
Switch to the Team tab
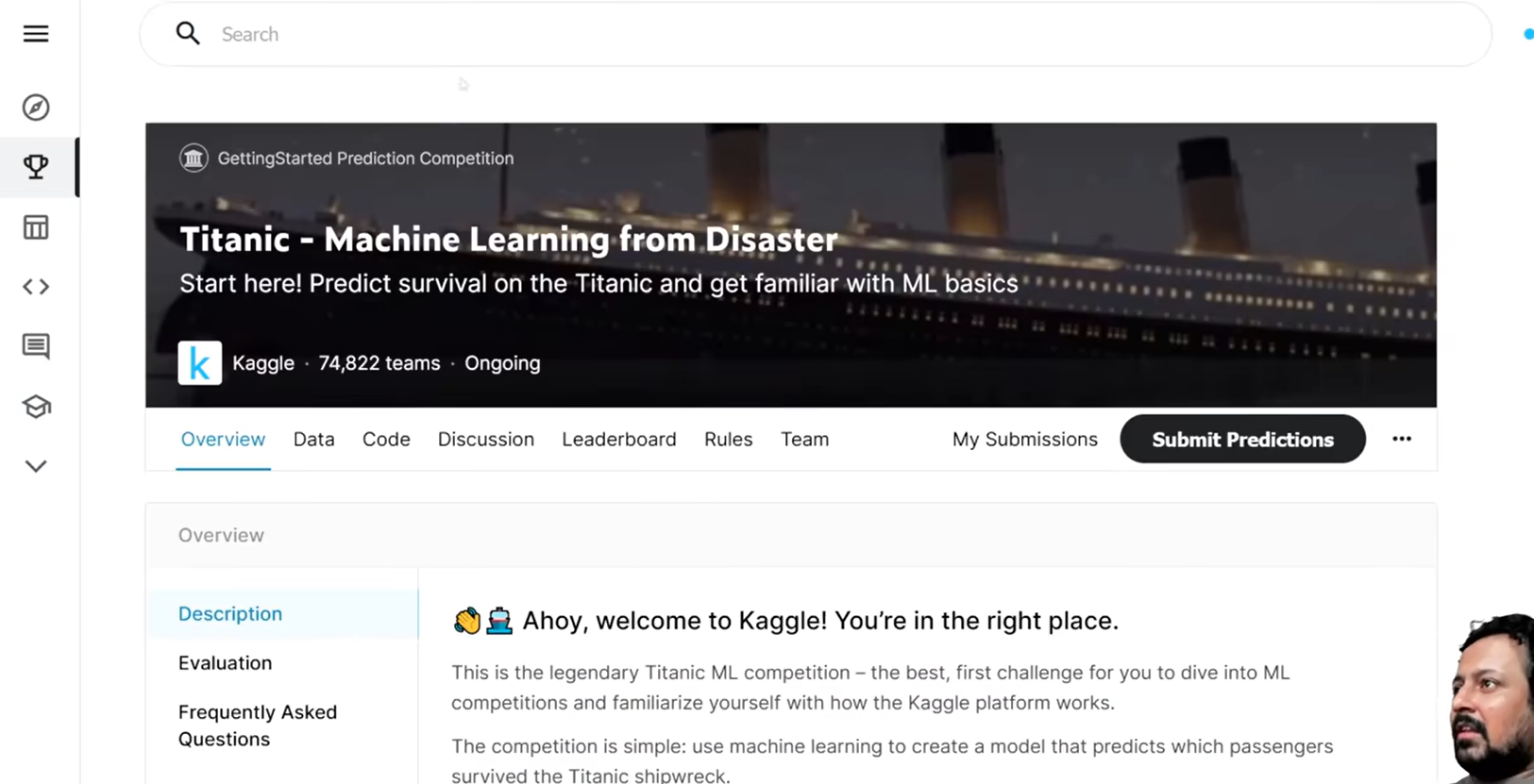[805, 440]
